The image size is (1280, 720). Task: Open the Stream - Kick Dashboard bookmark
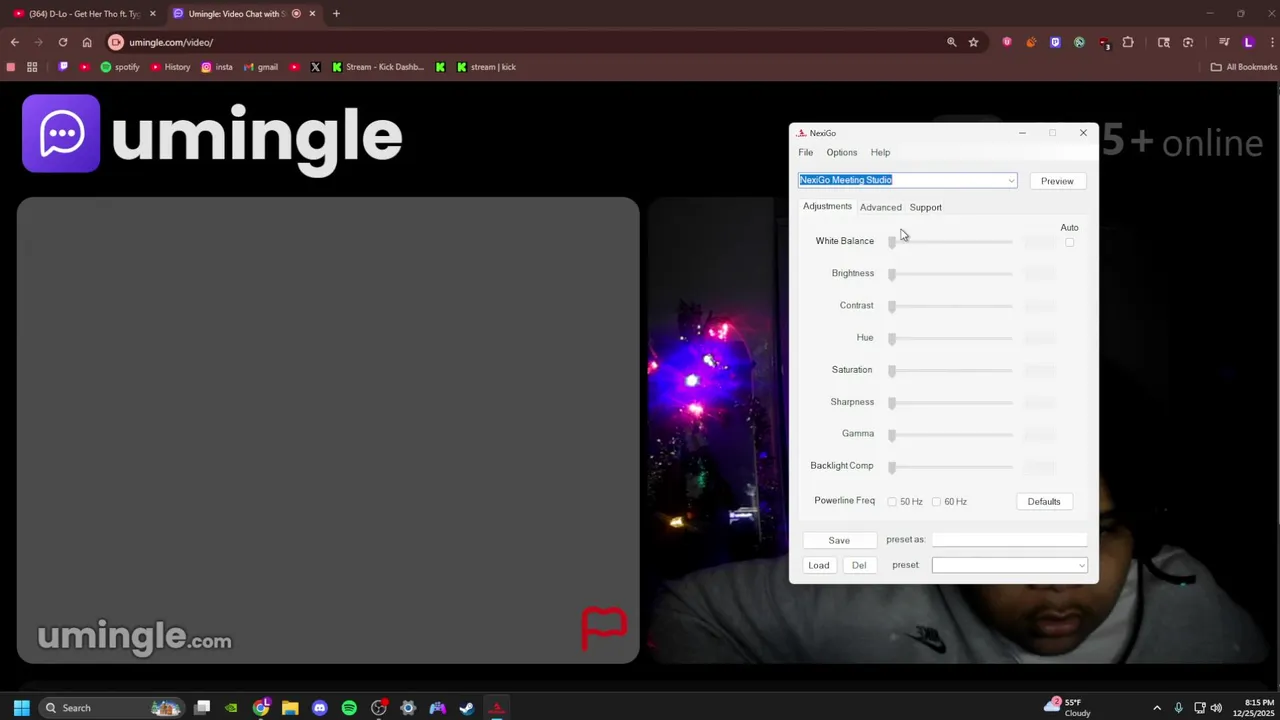(378, 67)
